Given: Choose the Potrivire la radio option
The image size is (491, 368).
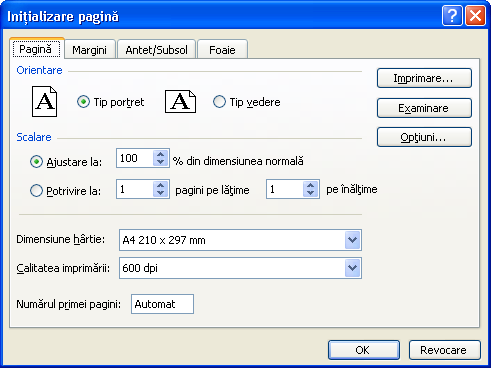Looking at the screenshot, I should click(36, 191).
